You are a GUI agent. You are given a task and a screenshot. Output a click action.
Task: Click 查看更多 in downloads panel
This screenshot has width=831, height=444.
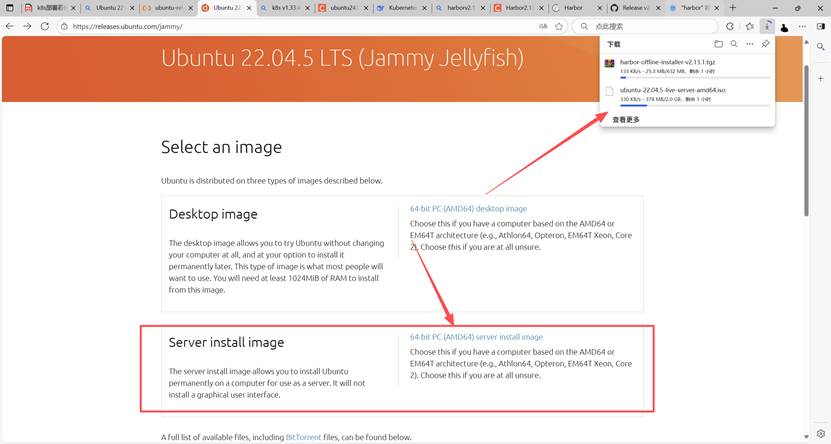point(626,120)
